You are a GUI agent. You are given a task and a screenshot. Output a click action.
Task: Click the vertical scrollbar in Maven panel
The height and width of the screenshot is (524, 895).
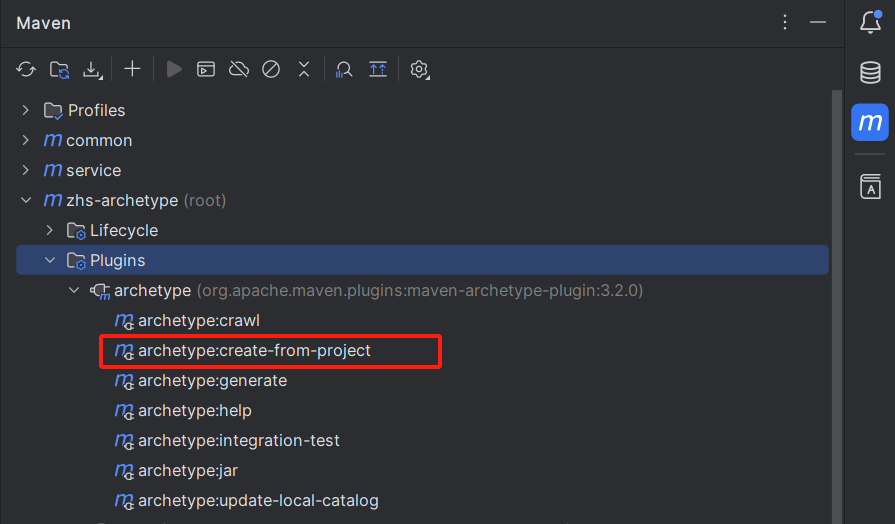[x=837, y=300]
